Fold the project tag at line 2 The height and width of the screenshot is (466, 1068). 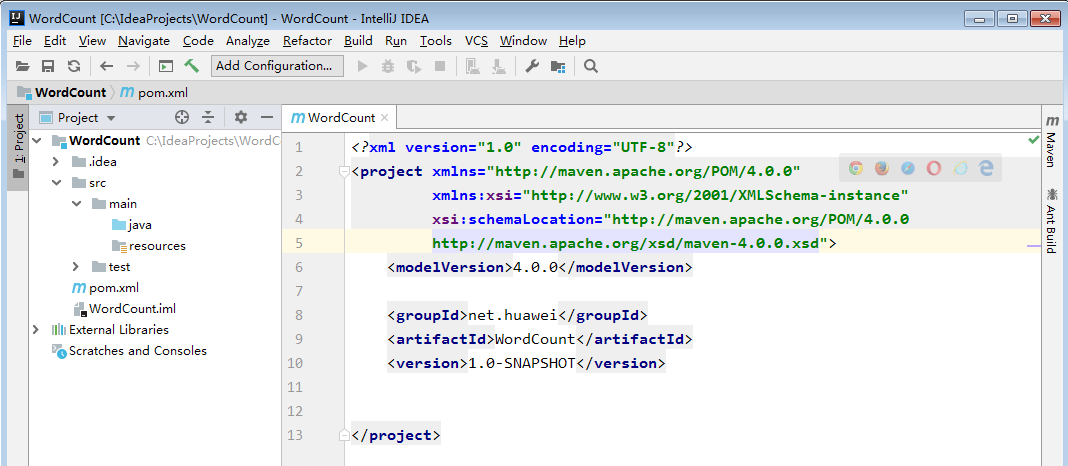pos(344,172)
